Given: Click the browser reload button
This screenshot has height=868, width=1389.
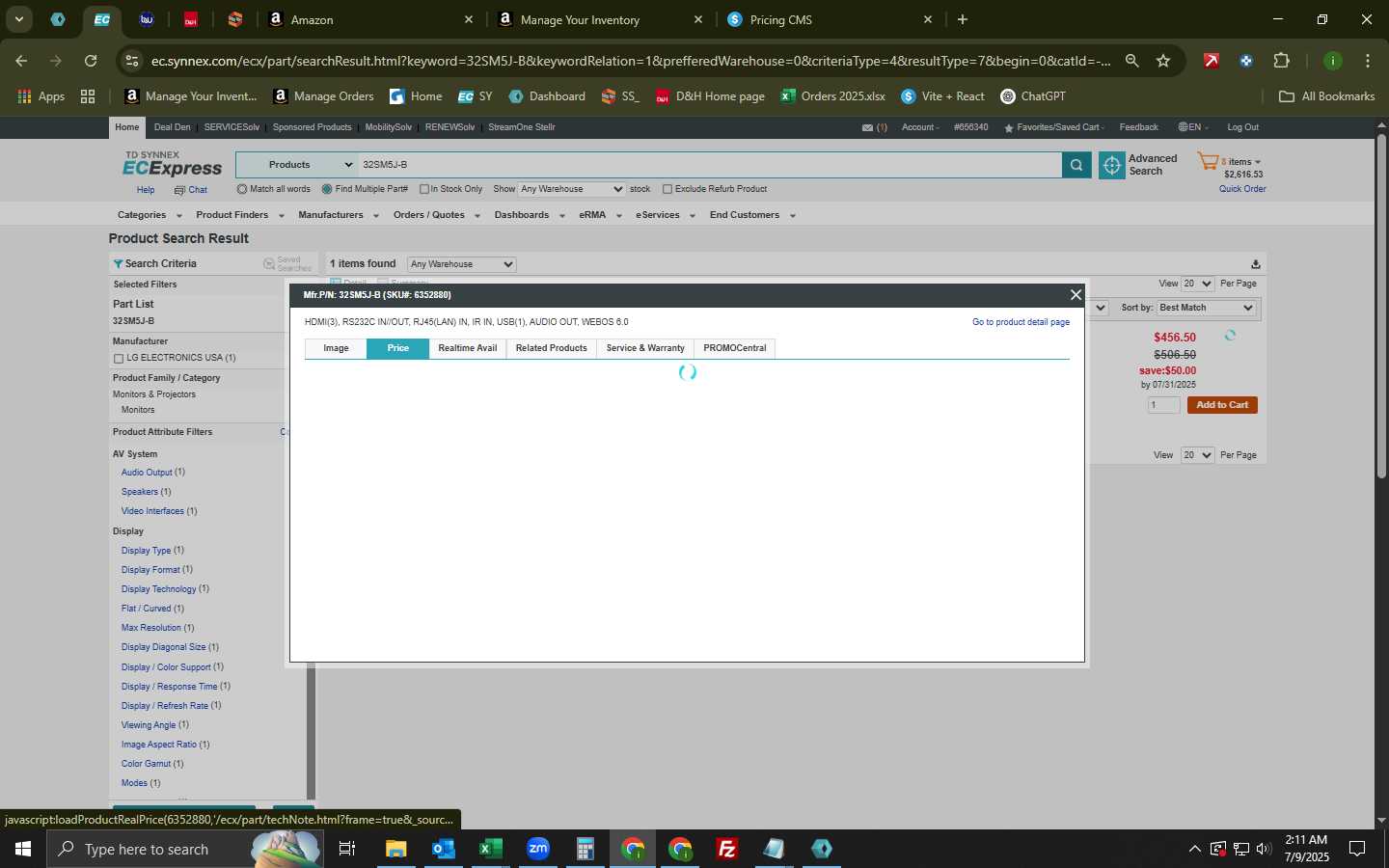Looking at the screenshot, I should tap(91, 61).
